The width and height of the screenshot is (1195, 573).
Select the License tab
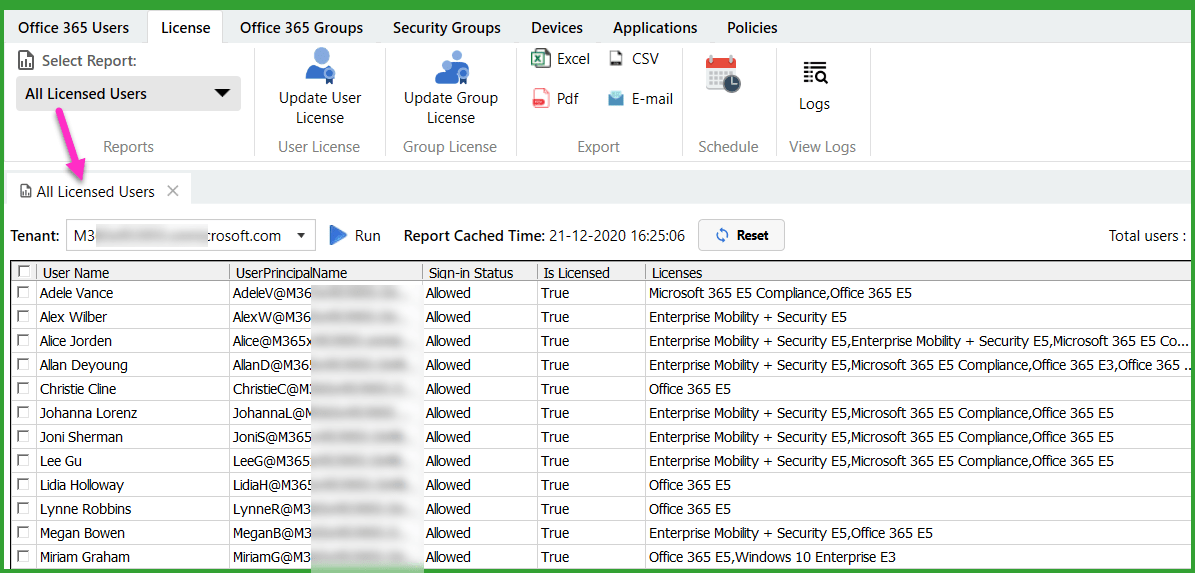pyautogui.click(x=185, y=27)
